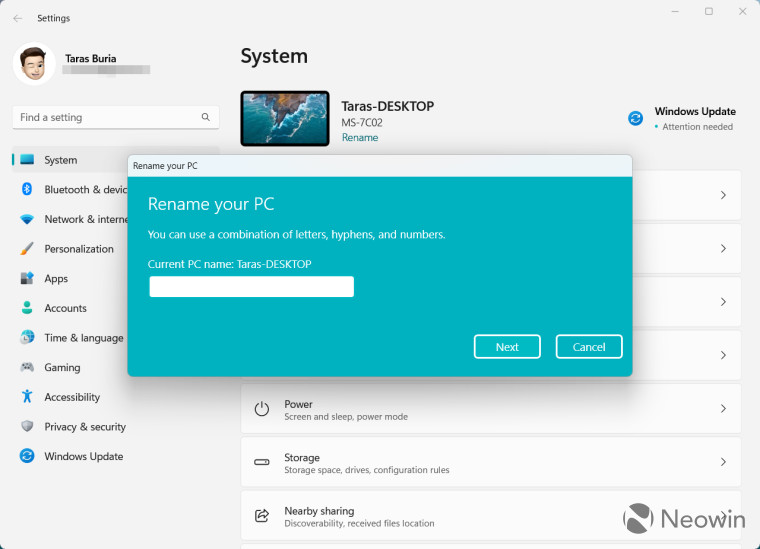Click the Accounts person icon
Screen dimensions: 760x549
[x=27, y=308]
